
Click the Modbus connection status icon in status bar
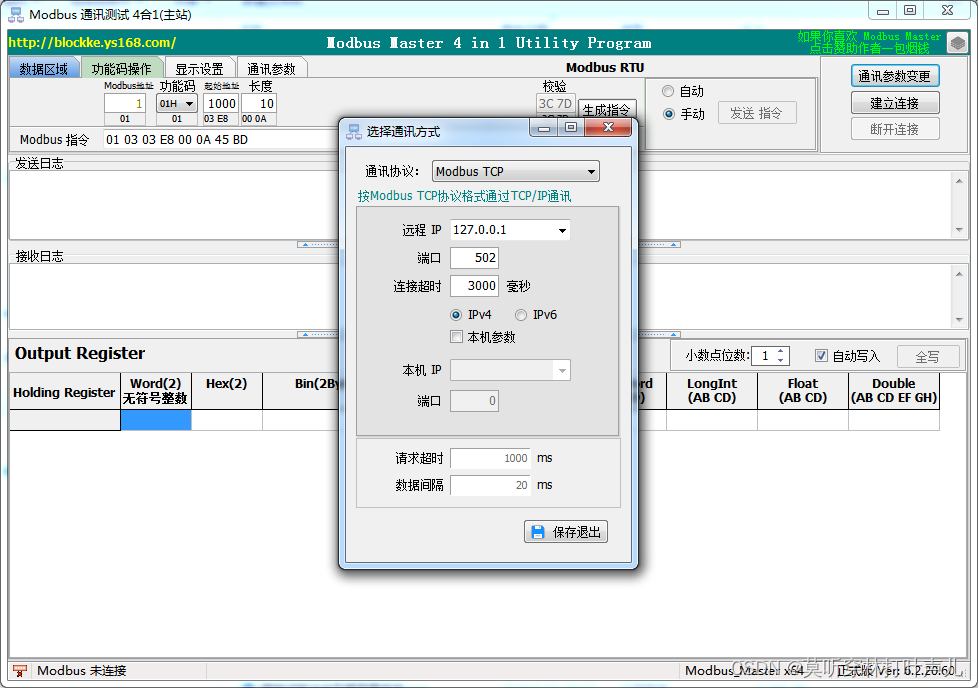tap(20, 671)
